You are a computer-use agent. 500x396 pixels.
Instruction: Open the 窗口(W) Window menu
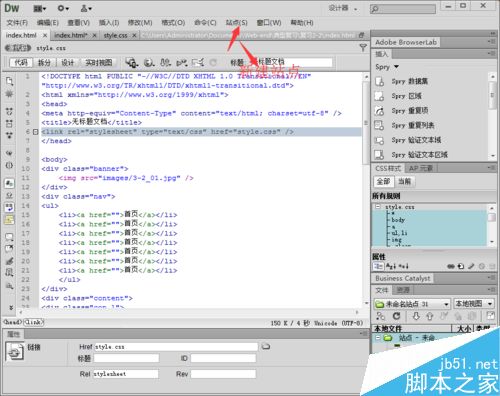(269, 23)
